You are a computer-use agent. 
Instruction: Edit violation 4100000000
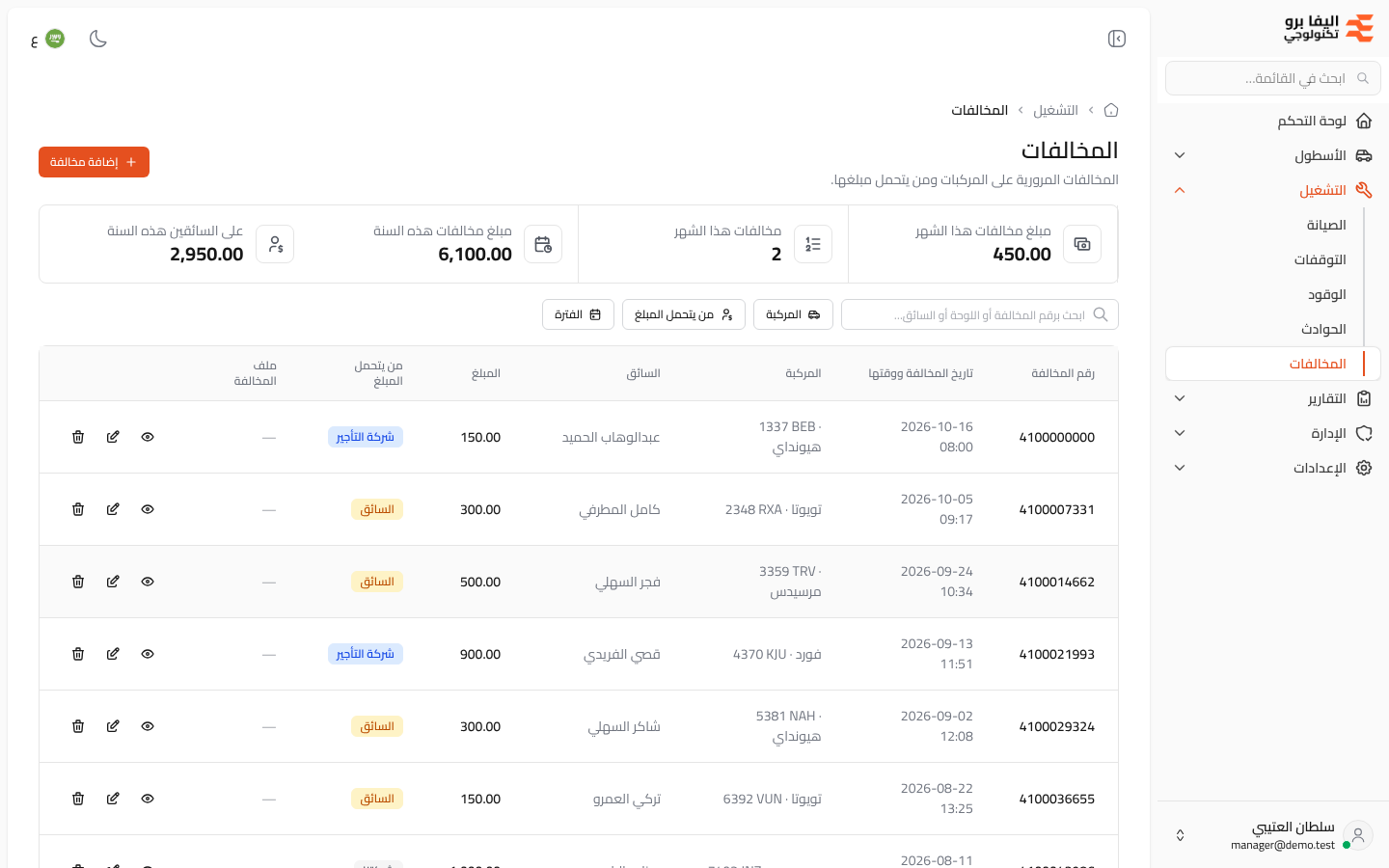point(113,437)
